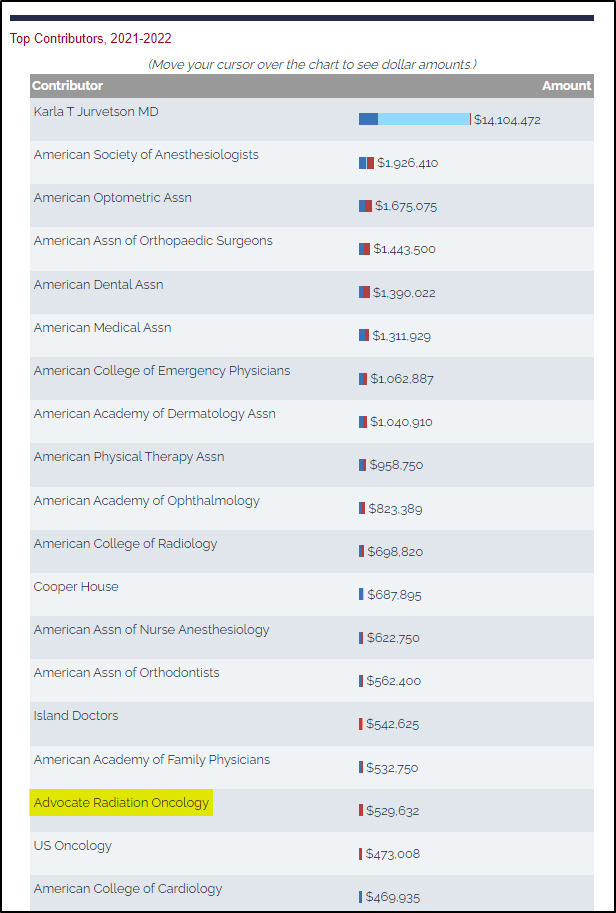Click the American College of Radiology bar

362,551
